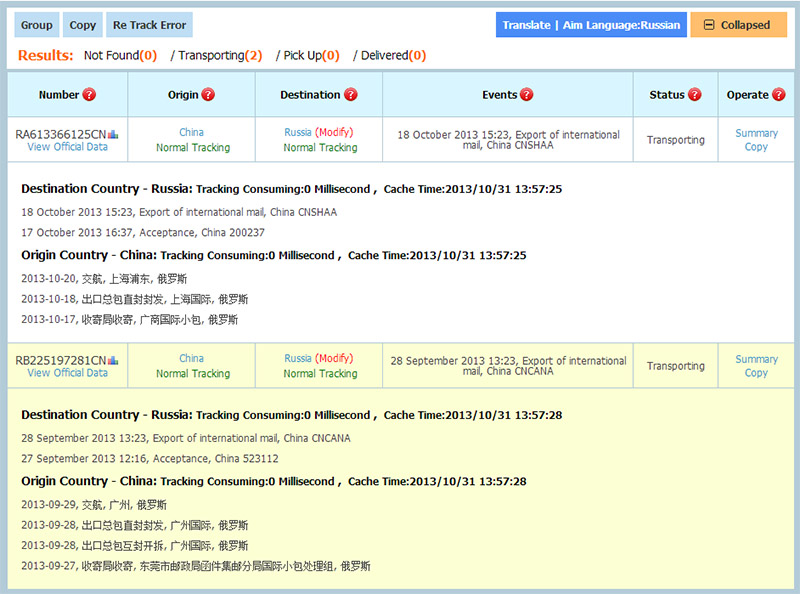Screen dimensions: 800x594
Task: Select tracking number RA613366125CN
Action: click(x=61, y=134)
